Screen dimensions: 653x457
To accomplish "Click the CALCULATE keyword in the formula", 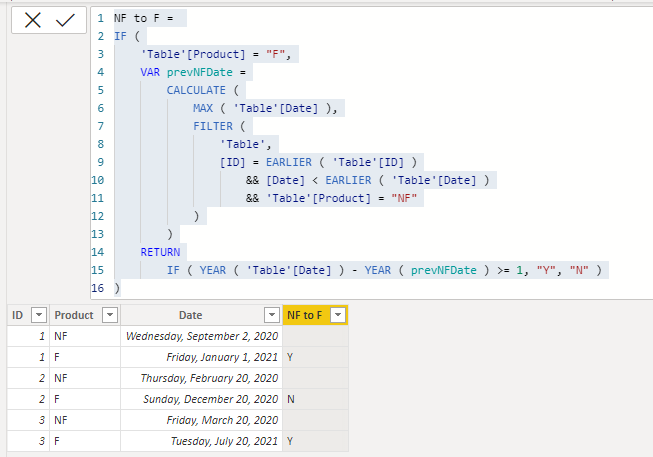I will 196,90.
